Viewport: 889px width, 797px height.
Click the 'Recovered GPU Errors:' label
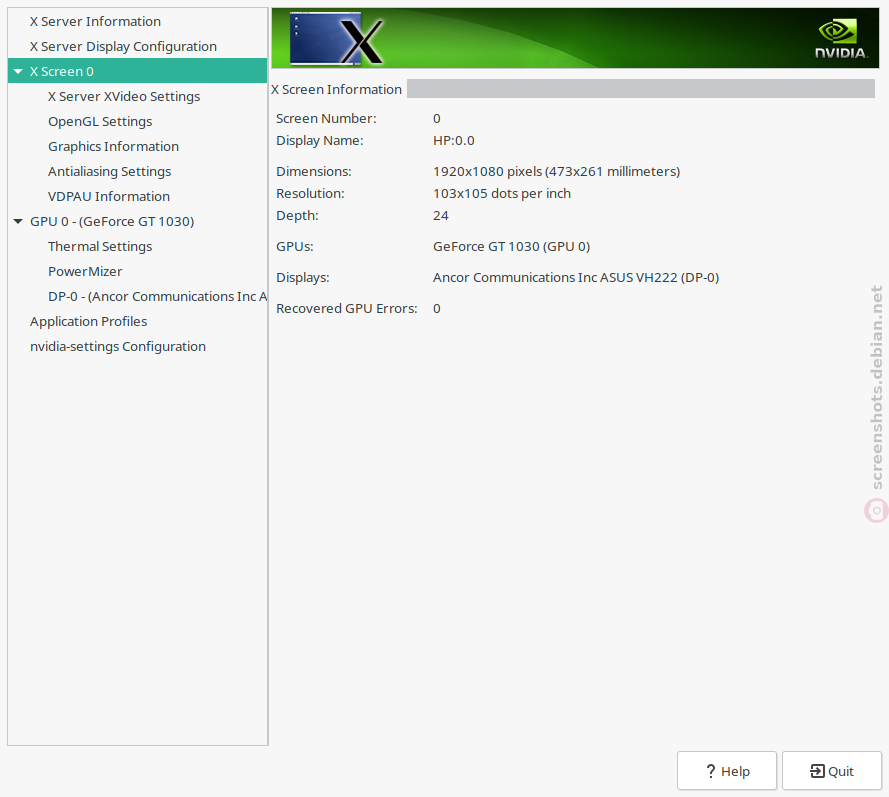coord(346,308)
